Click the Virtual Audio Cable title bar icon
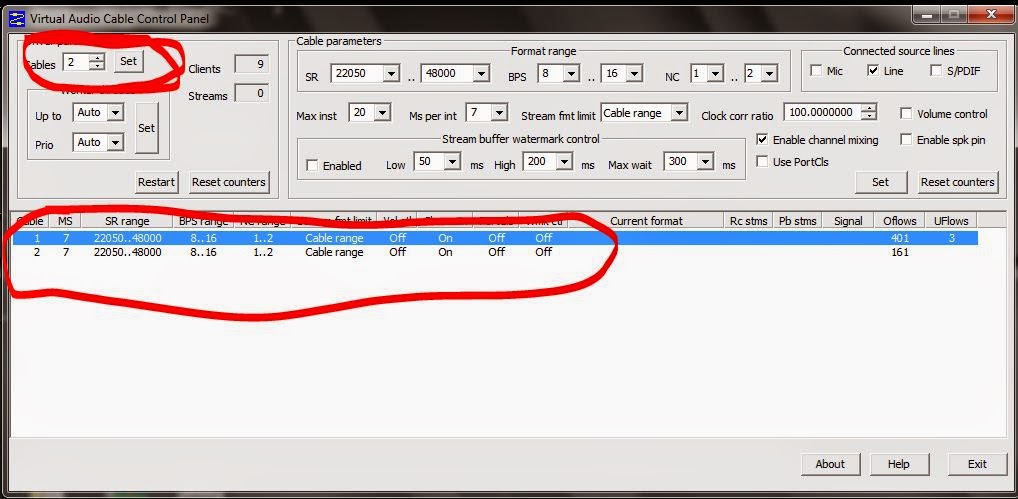This screenshot has width=1018, height=499. click(x=16, y=18)
